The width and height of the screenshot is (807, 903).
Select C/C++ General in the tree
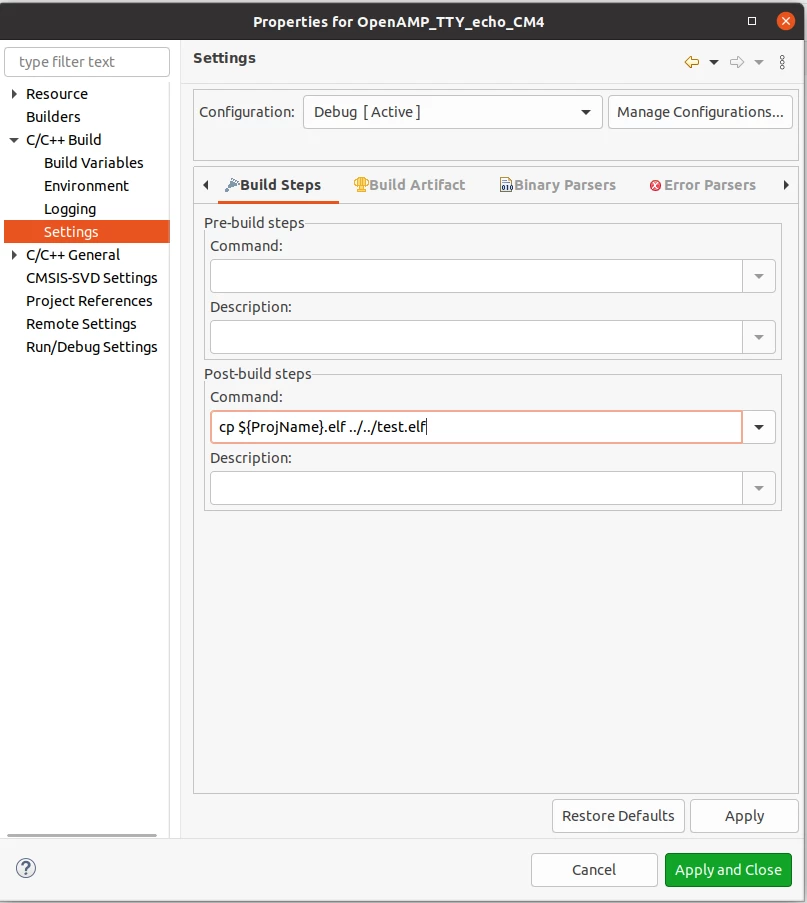[73, 255]
